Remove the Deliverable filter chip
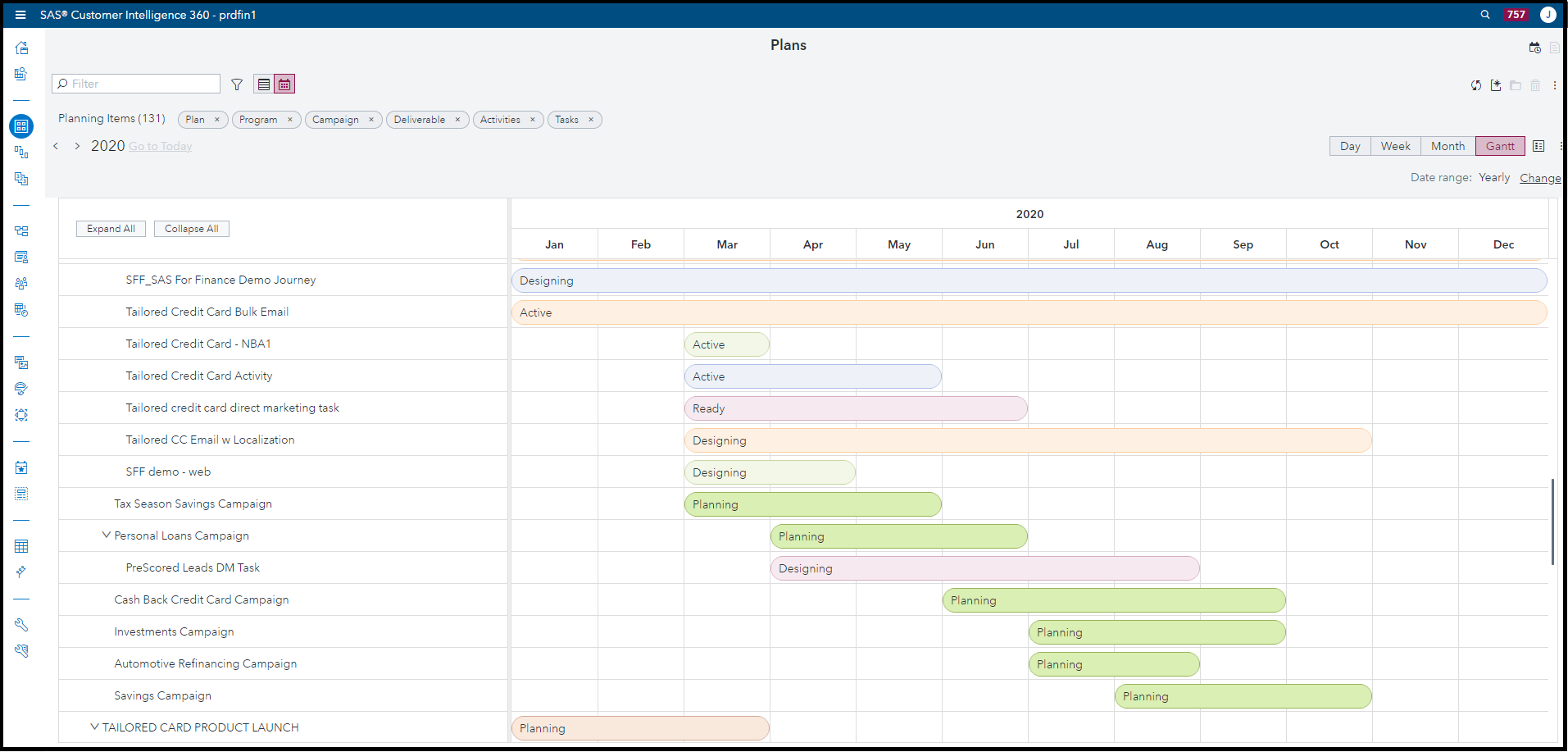 pos(458,120)
